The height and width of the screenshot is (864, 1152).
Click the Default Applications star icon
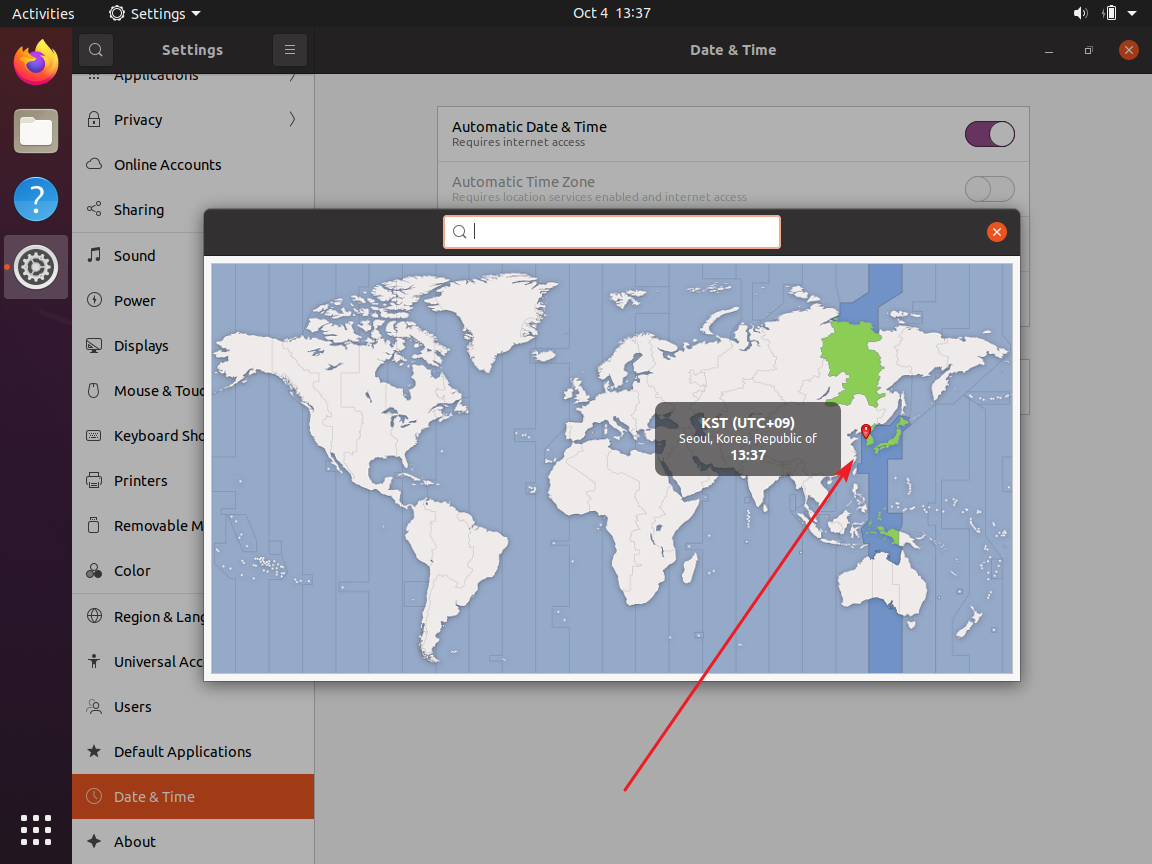(94, 751)
